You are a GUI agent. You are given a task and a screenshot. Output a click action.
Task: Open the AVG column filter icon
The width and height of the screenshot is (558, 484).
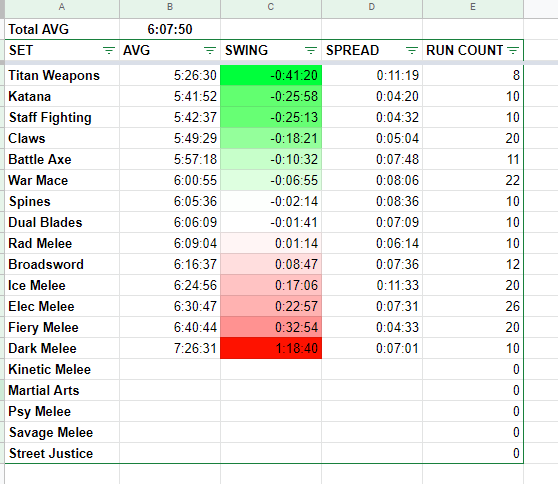point(210,51)
